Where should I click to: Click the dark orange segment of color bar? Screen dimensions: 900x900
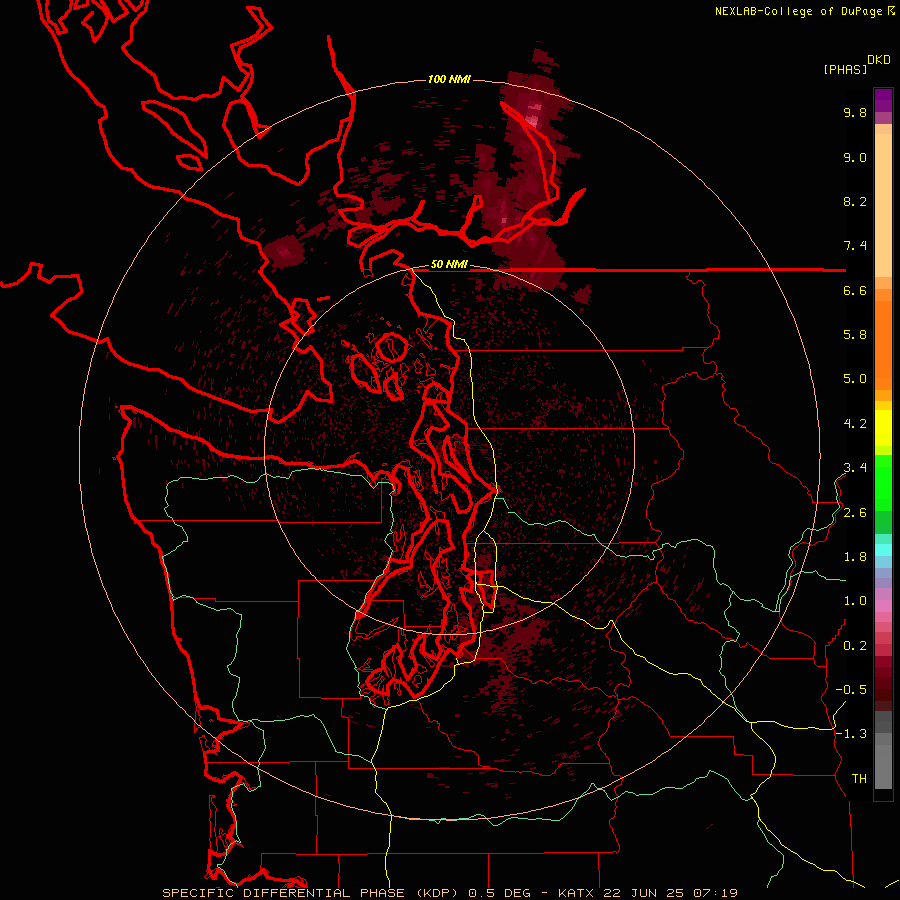[883, 346]
